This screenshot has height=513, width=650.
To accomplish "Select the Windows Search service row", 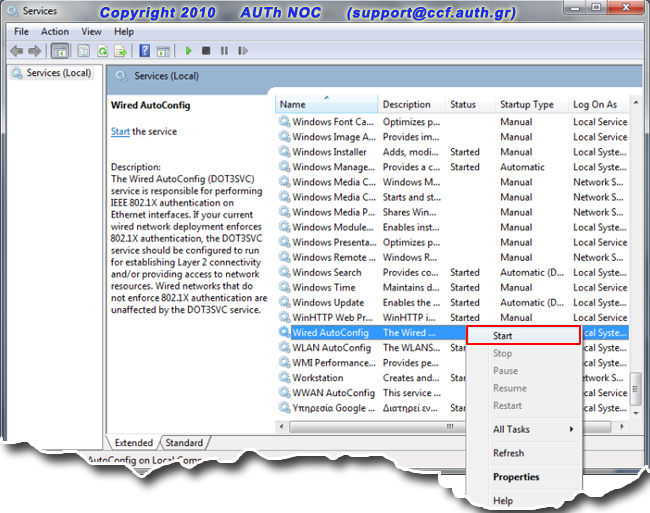I will pyautogui.click(x=452, y=272).
